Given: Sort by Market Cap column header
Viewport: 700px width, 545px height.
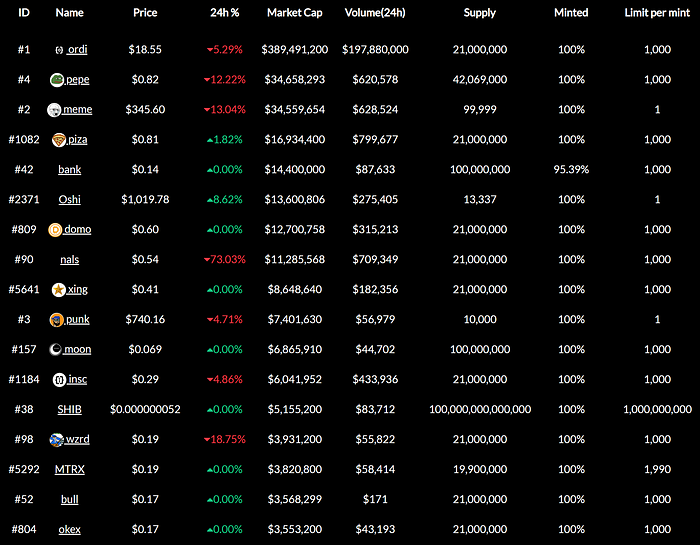Looking at the screenshot, I should 293,13.
